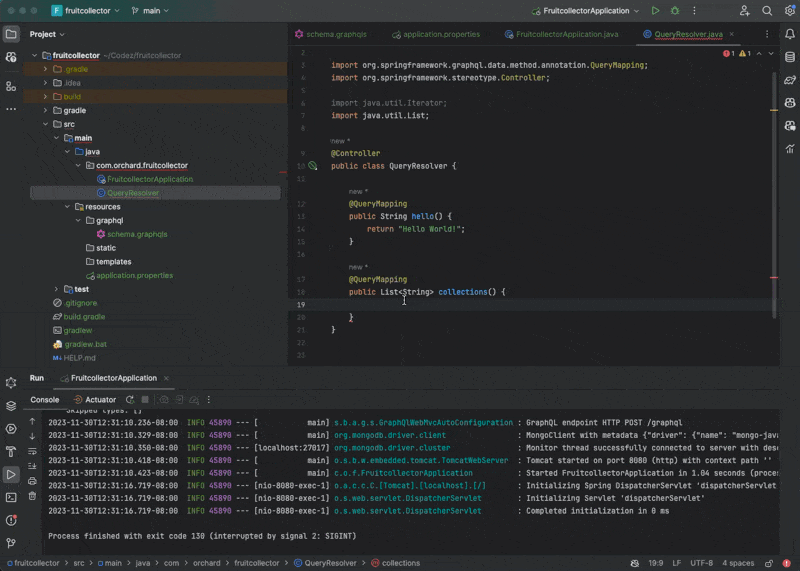Open the Code With Me user icon
Image resolution: width=800 pixels, height=571 pixels.
(744, 11)
